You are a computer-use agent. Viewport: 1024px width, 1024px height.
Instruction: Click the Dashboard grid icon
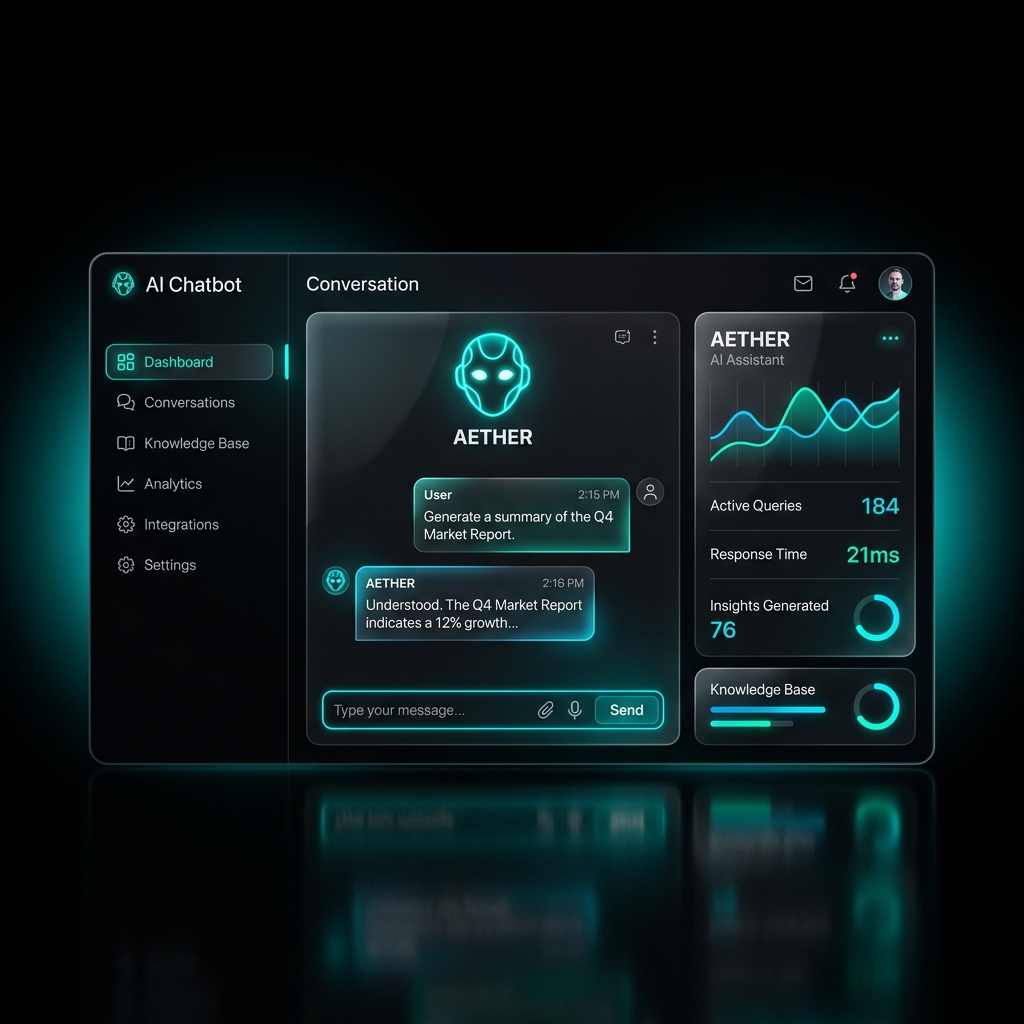[x=125, y=362]
